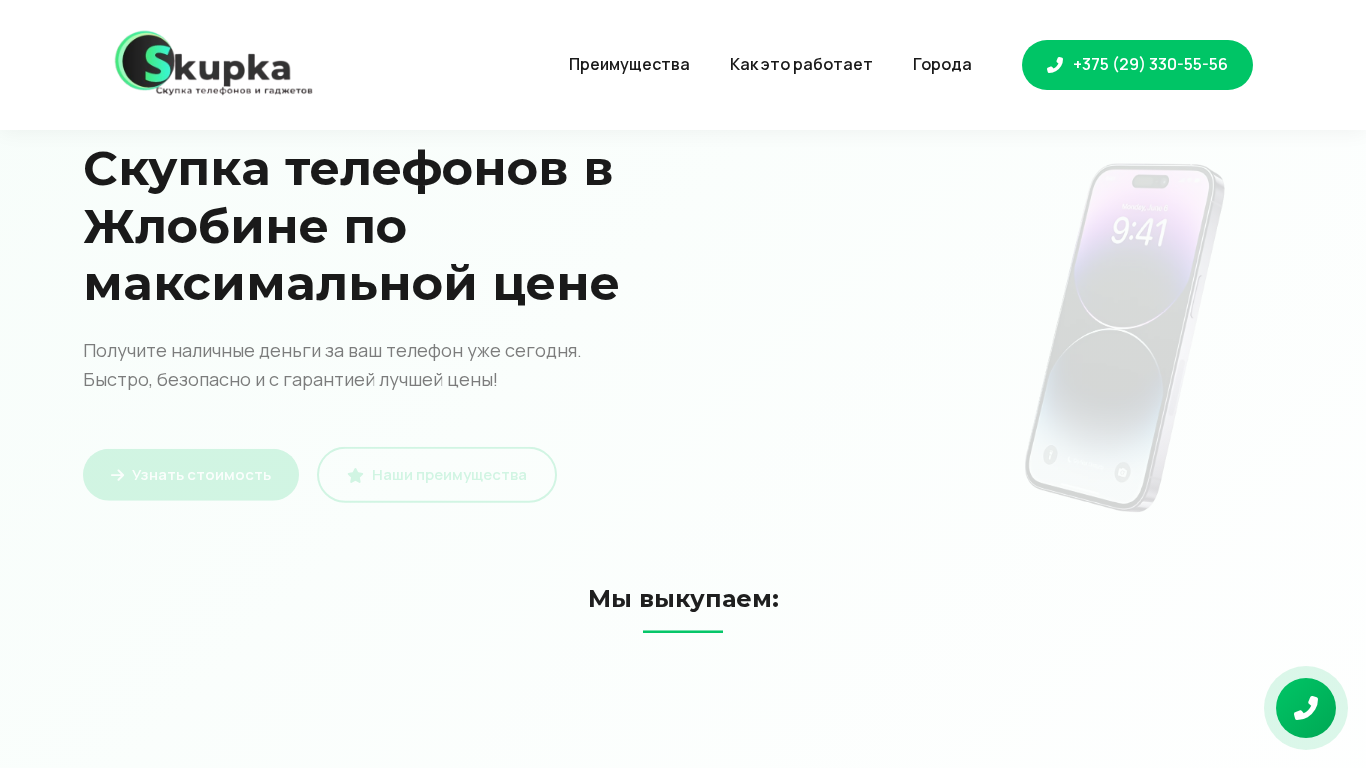Image resolution: width=1366 pixels, height=768 pixels.
Task: Click the Получите наличные деньги paragraph
Action: click(332, 365)
